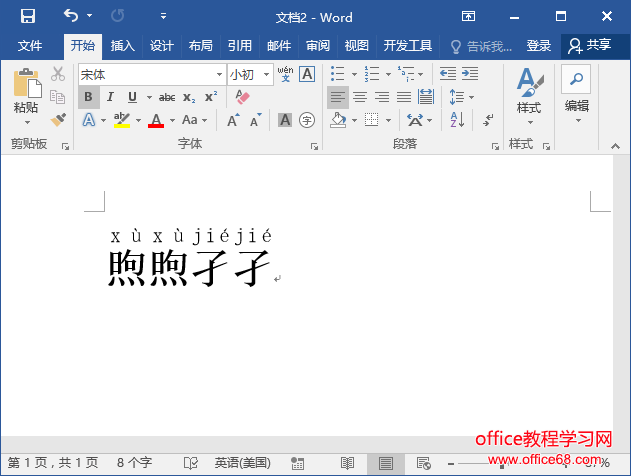631x476 pixels.
Task: Apply yellow text highlight color
Action: tap(122, 120)
